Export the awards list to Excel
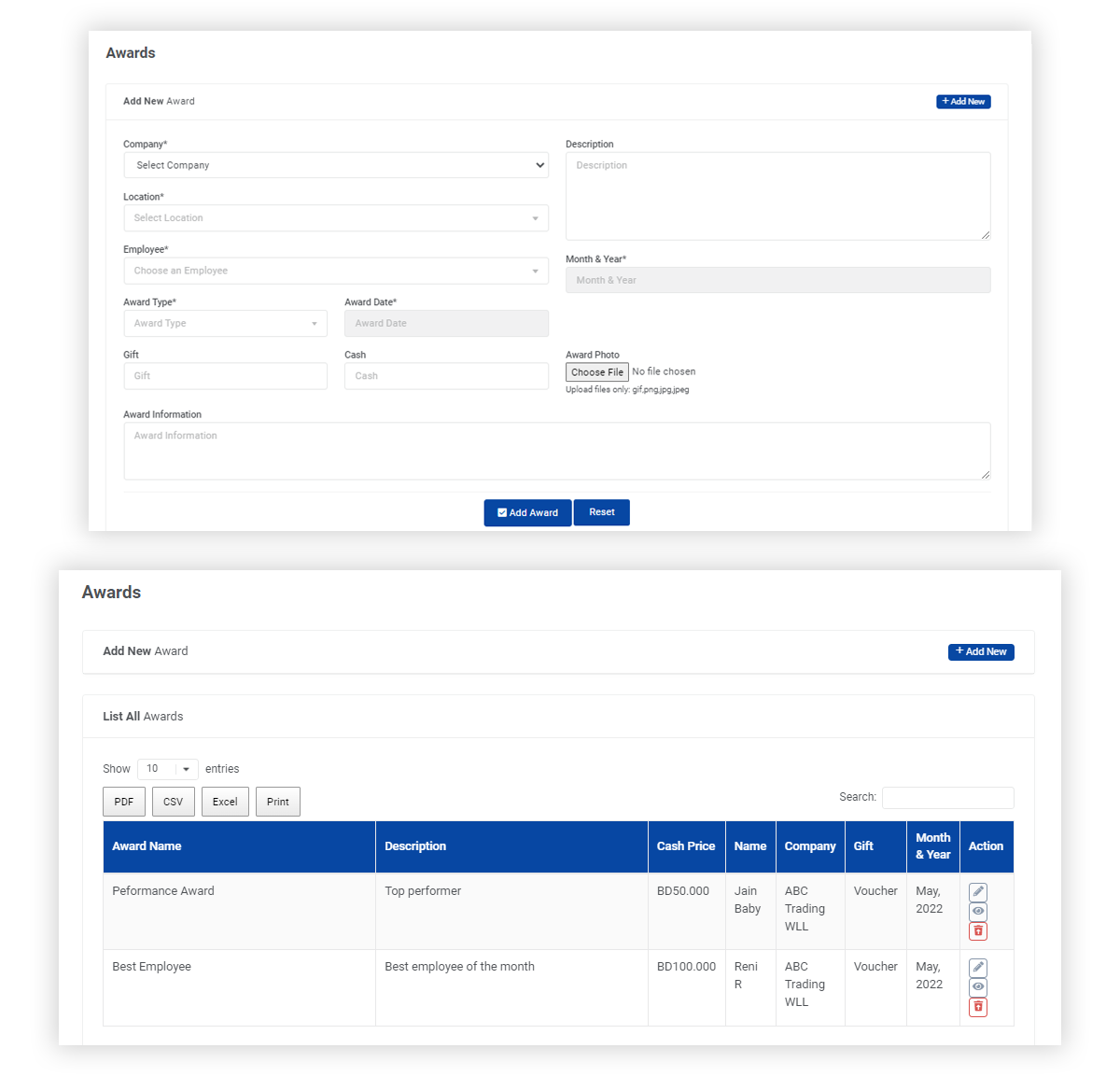This screenshot has width=1120, height=1076. pyautogui.click(x=225, y=802)
